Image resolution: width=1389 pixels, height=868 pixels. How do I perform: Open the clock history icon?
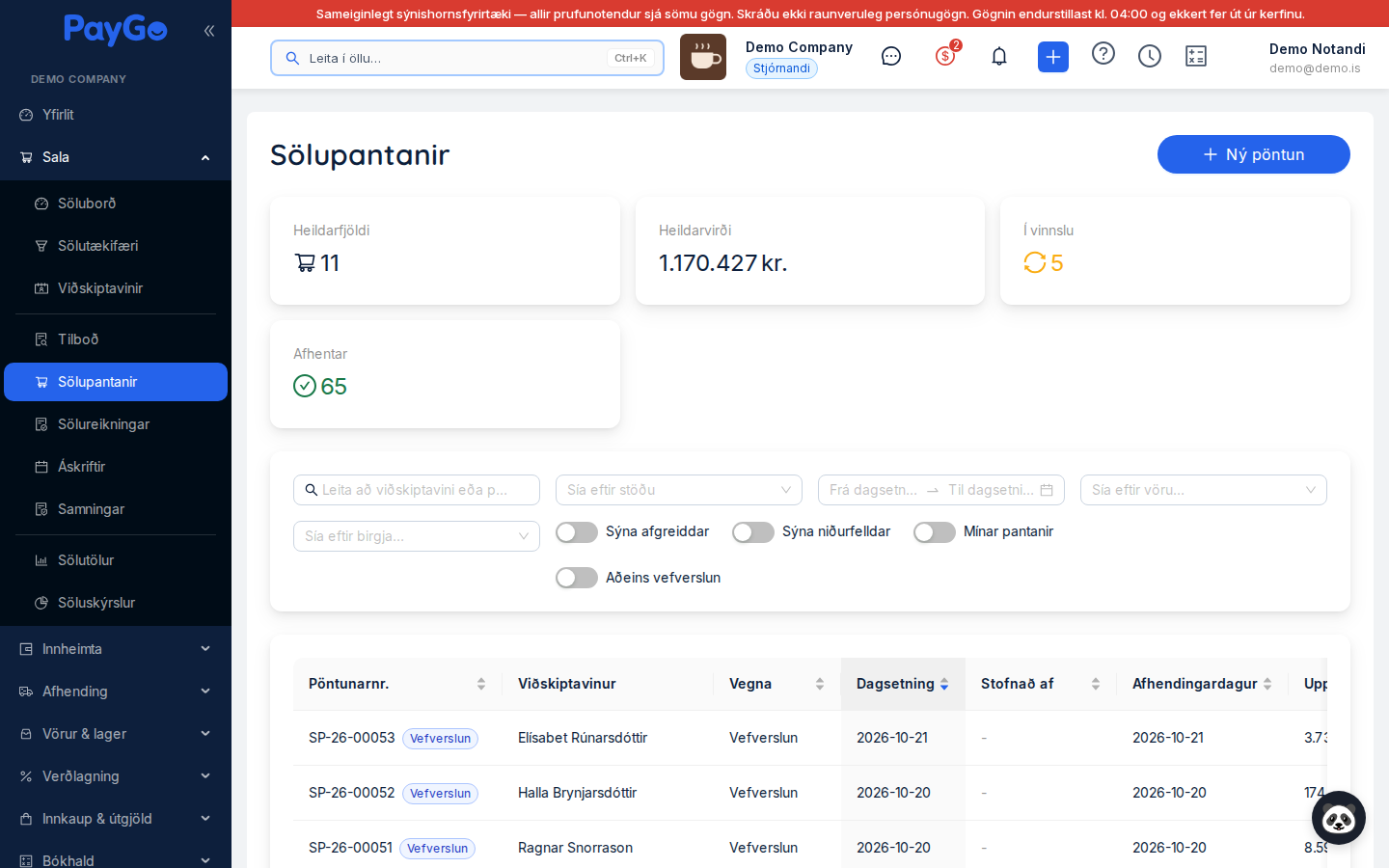pos(1150,57)
